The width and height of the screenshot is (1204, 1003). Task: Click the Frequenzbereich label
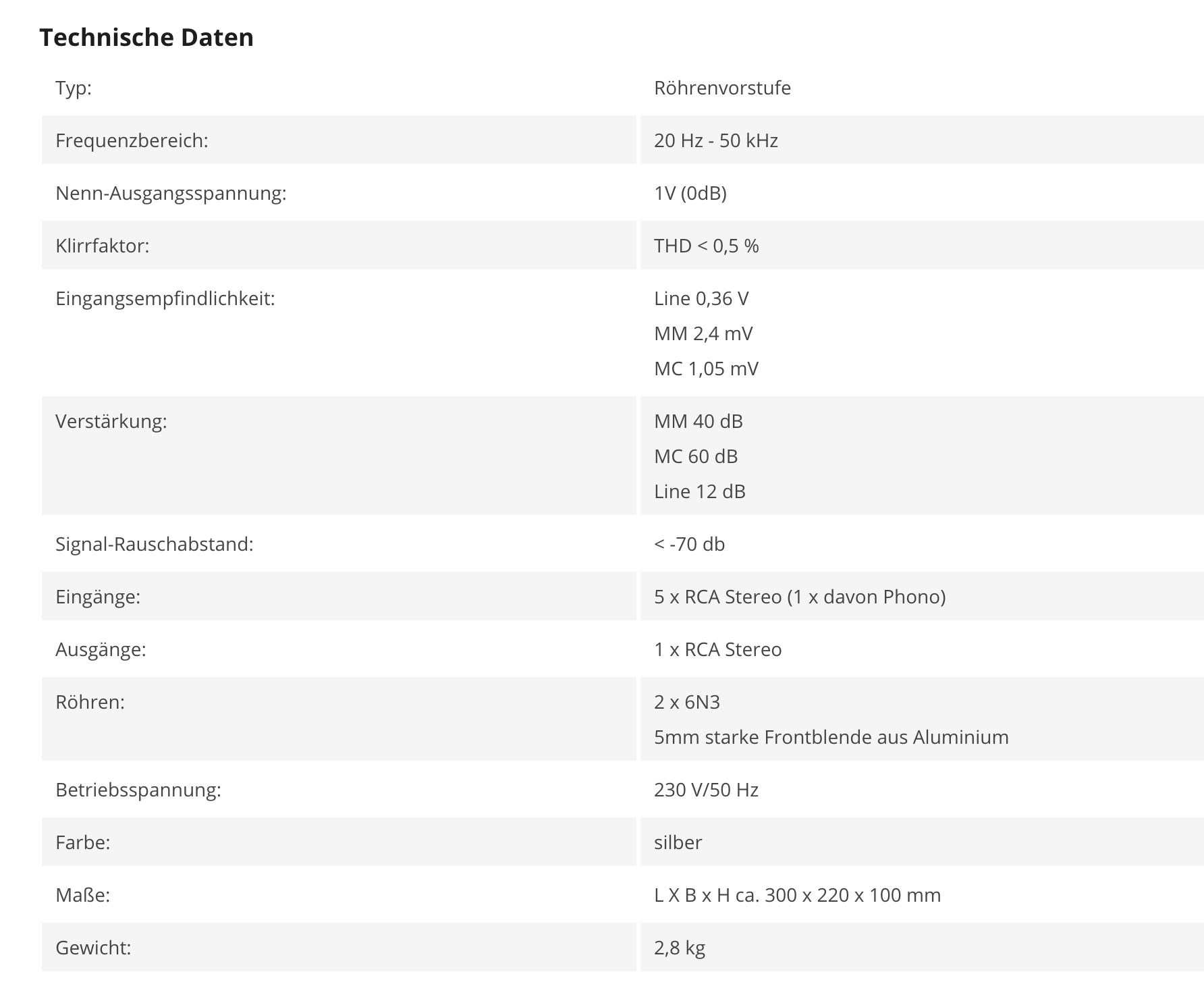pos(132,140)
